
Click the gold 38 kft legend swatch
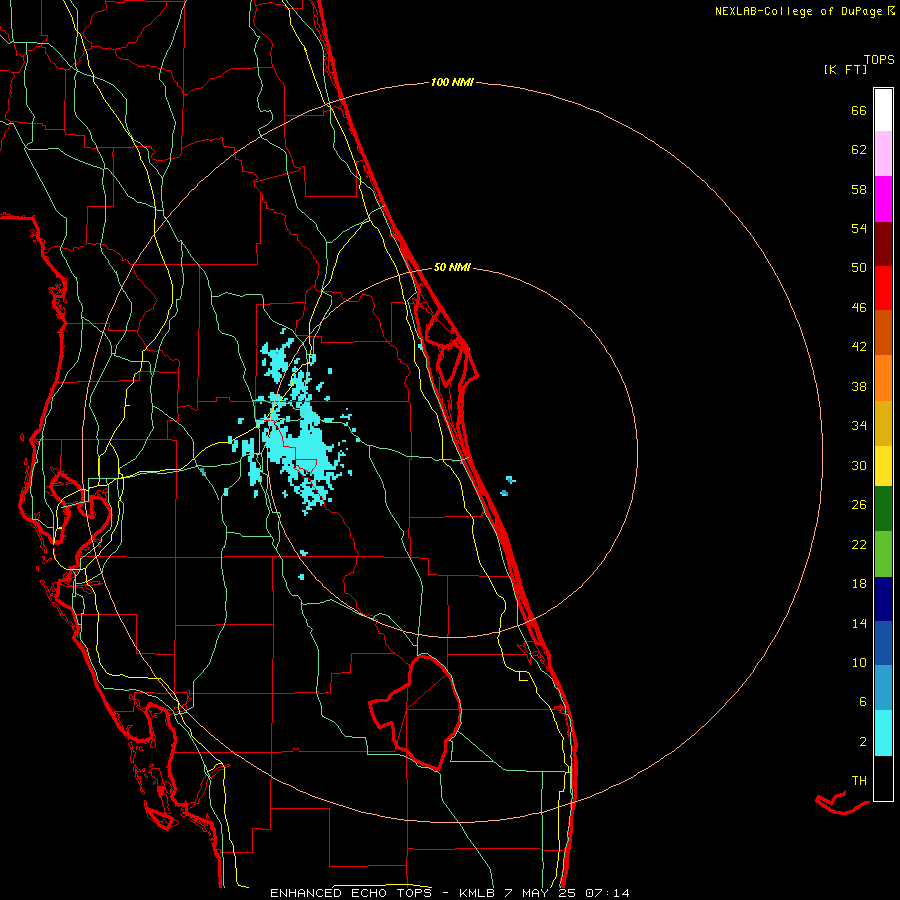click(883, 424)
